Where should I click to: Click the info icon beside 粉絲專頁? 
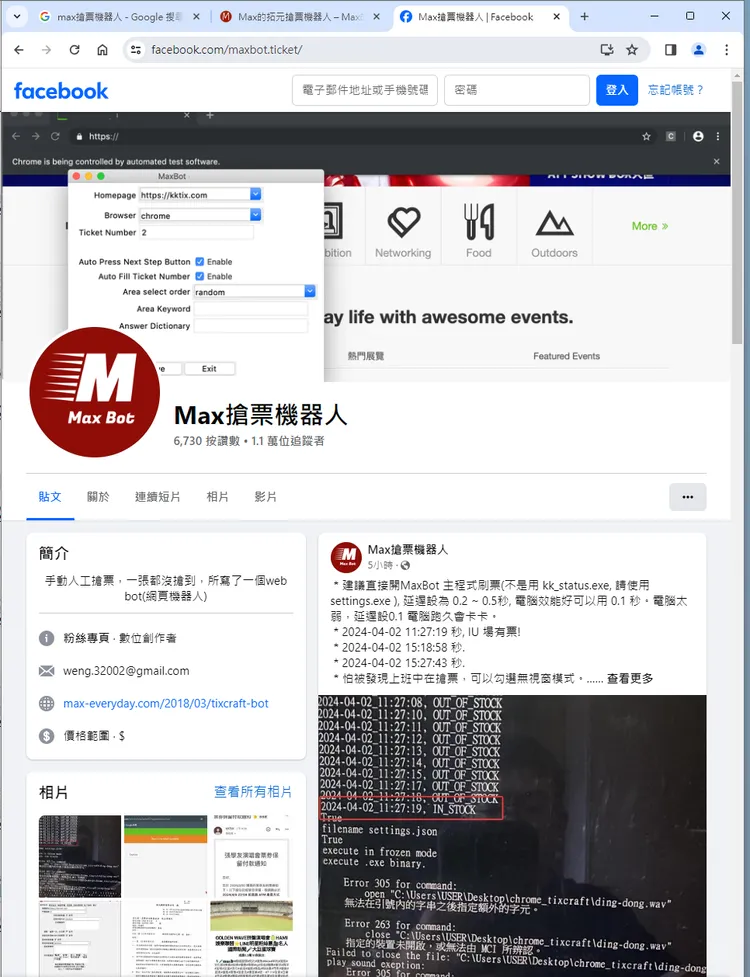click(x=47, y=638)
